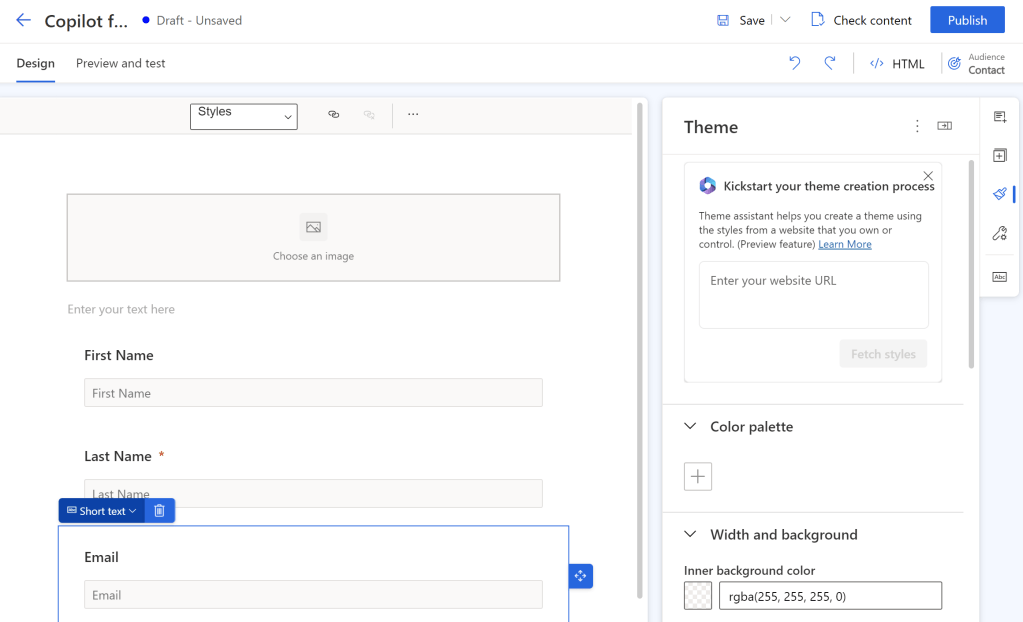Open the Styles dropdown

tap(244, 116)
